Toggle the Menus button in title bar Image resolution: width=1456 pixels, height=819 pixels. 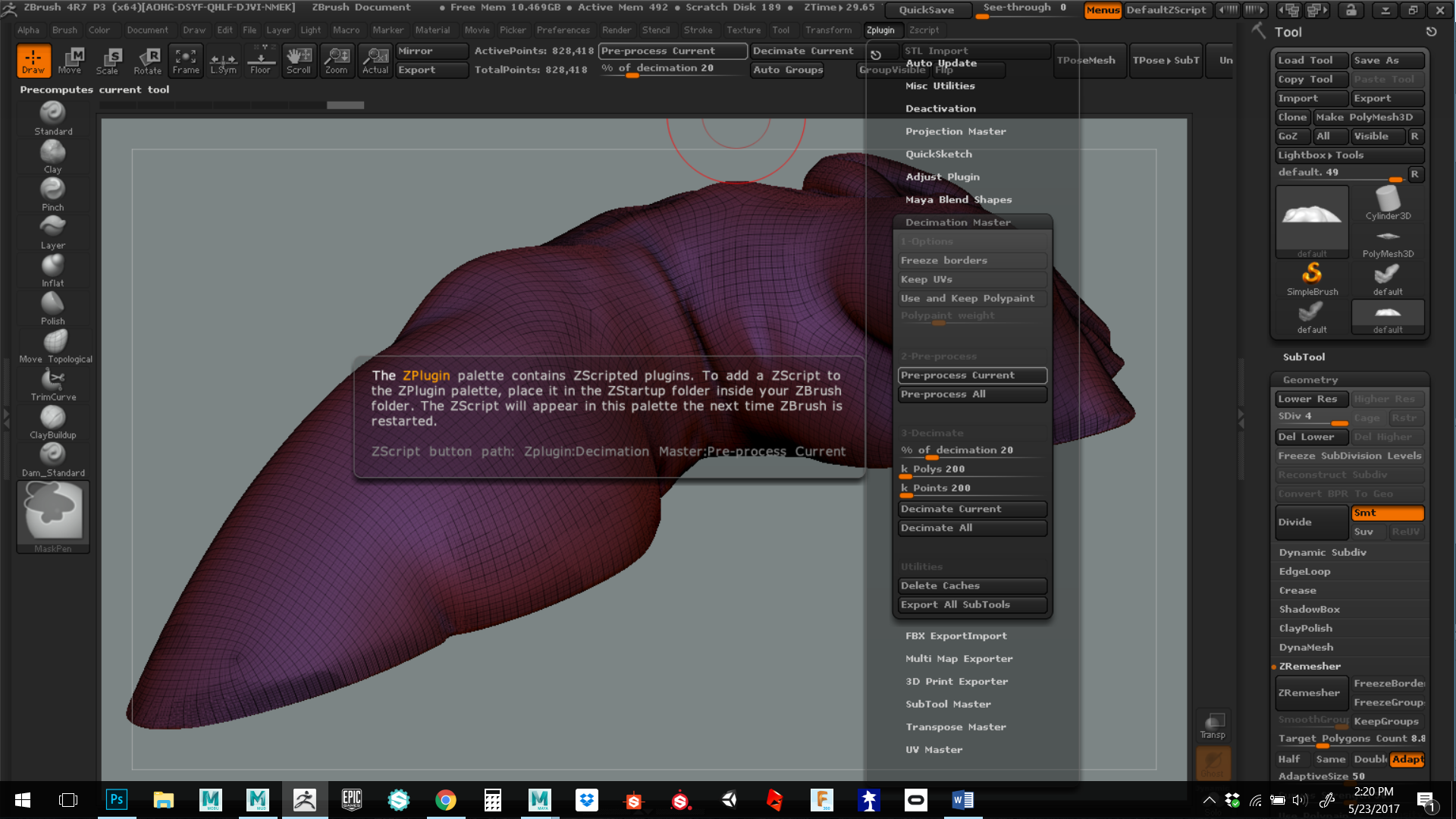(1103, 10)
